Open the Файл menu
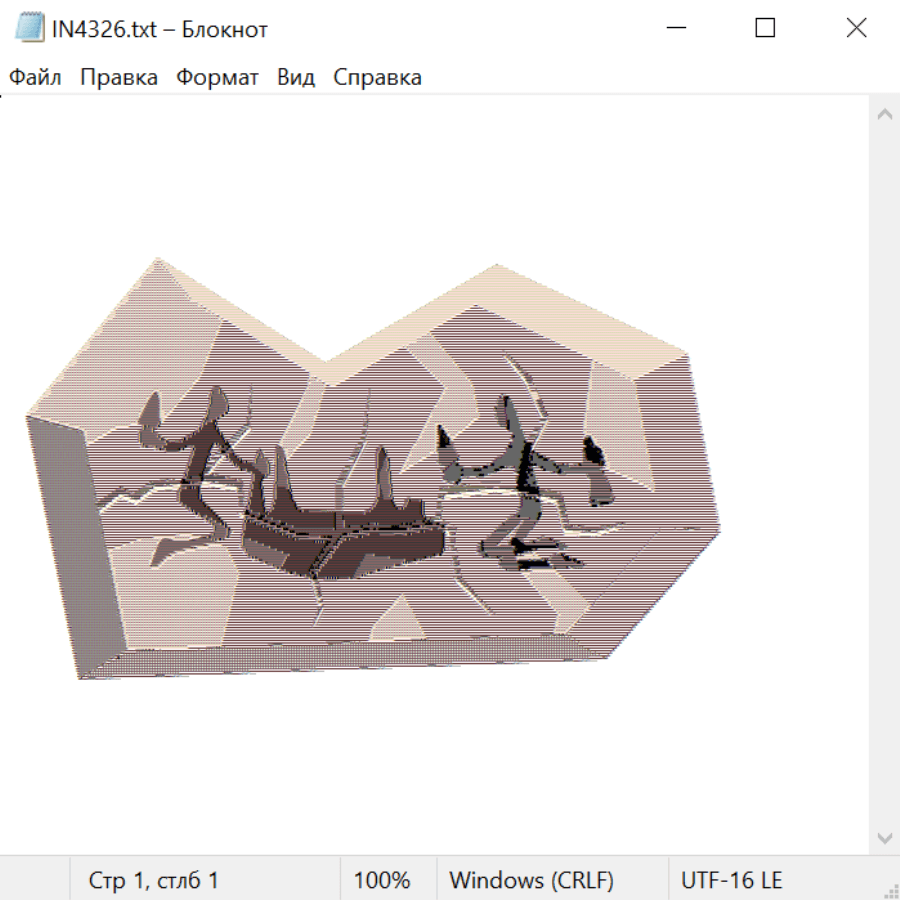The height and width of the screenshot is (900, 900). click(x=35, y=78)
